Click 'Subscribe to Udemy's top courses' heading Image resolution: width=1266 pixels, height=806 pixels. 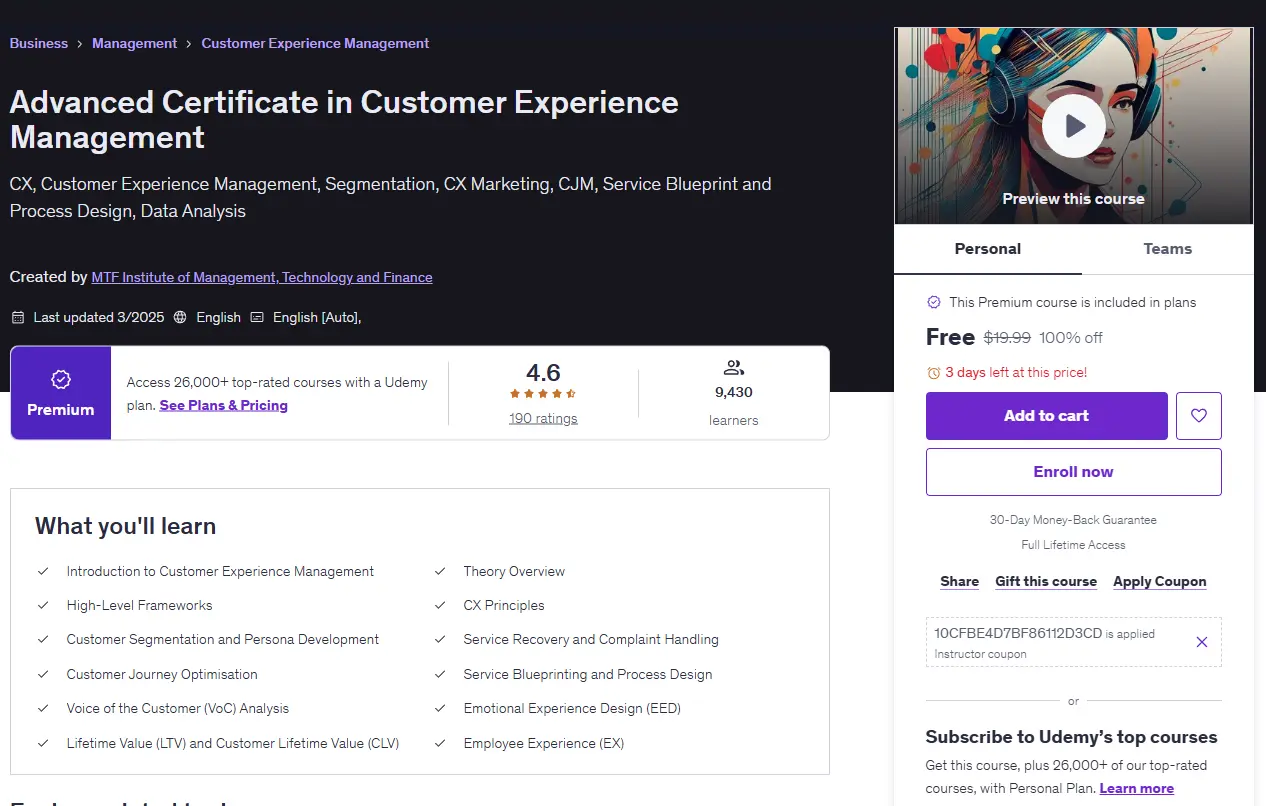click(x=1071, y=737)
